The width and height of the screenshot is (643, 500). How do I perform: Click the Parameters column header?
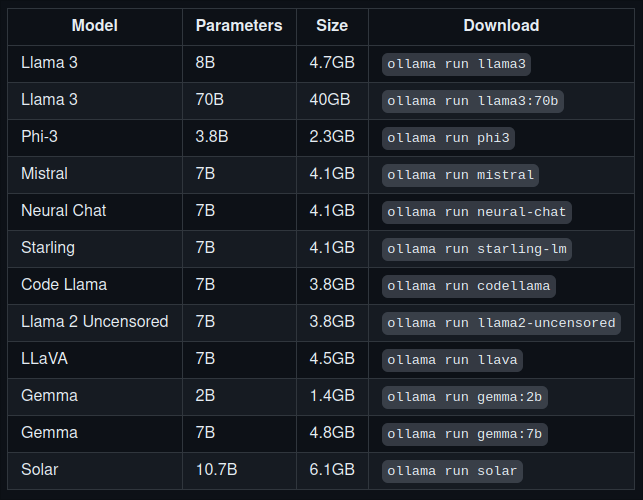pos(239,26)
